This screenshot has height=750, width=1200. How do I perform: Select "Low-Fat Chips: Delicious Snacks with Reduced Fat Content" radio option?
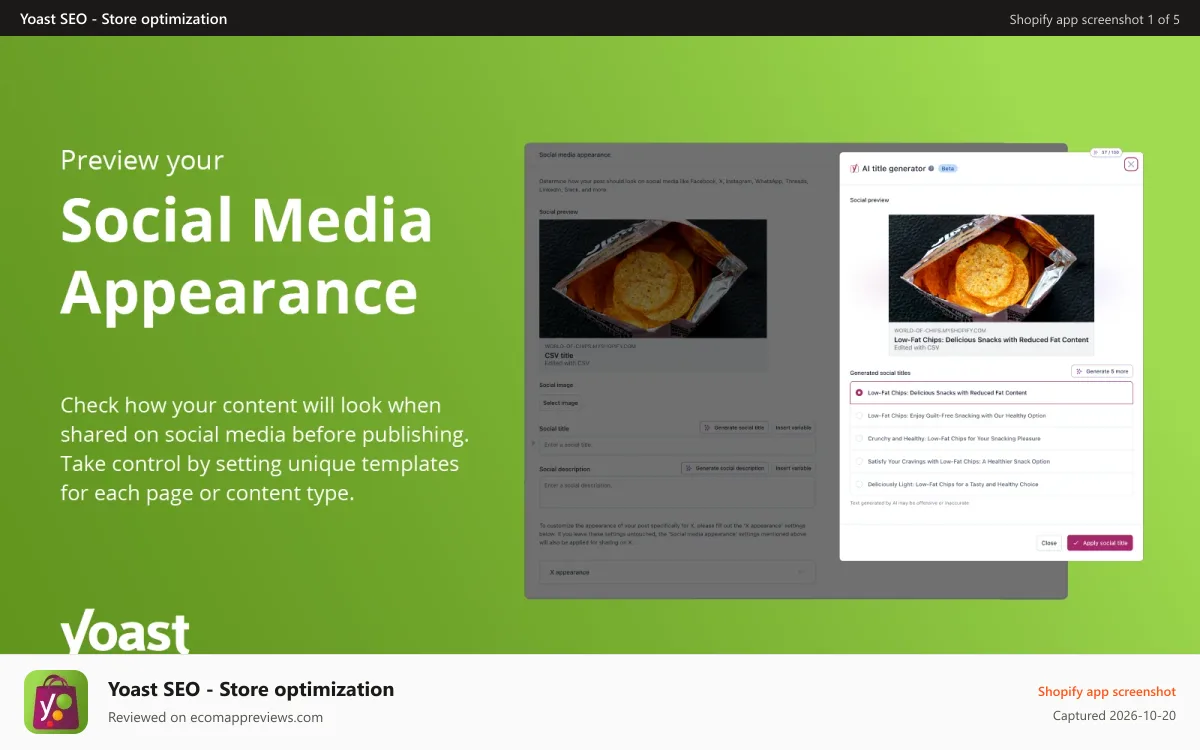[x=859, y=392]
